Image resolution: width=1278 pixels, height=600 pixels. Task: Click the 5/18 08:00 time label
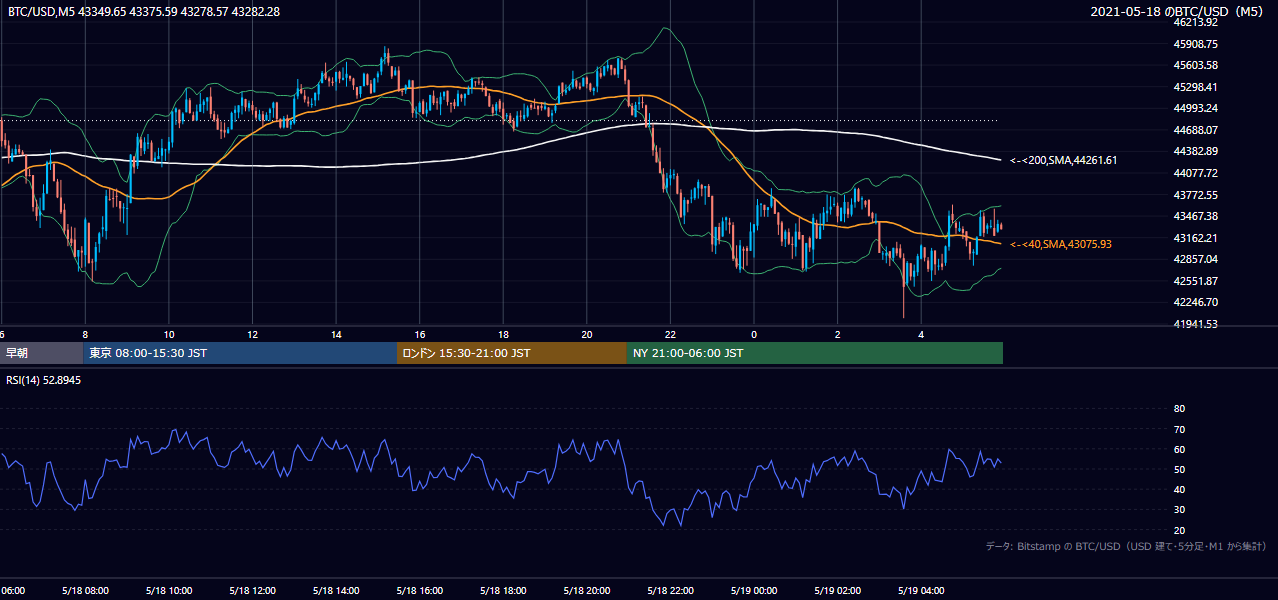[83, 591]
